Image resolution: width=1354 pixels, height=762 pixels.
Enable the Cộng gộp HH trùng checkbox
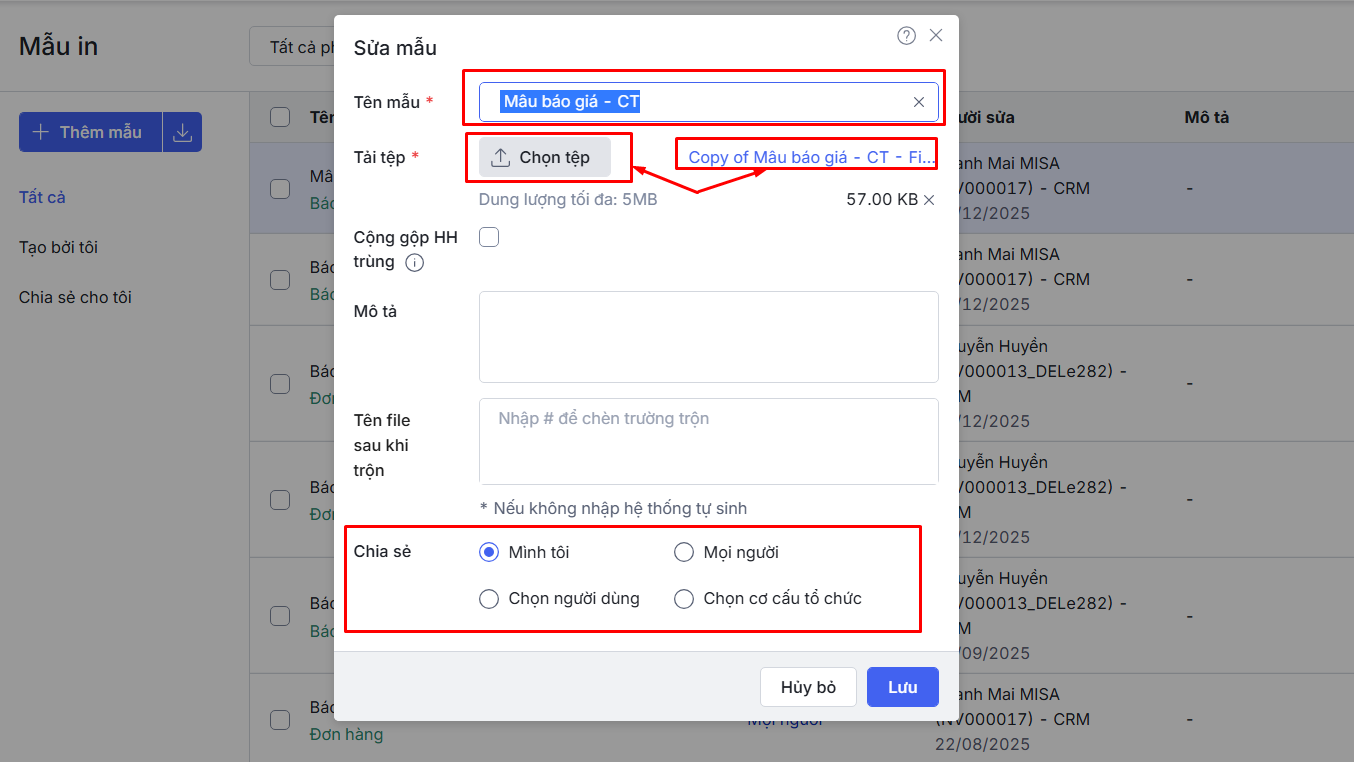[x=489, y=237]
